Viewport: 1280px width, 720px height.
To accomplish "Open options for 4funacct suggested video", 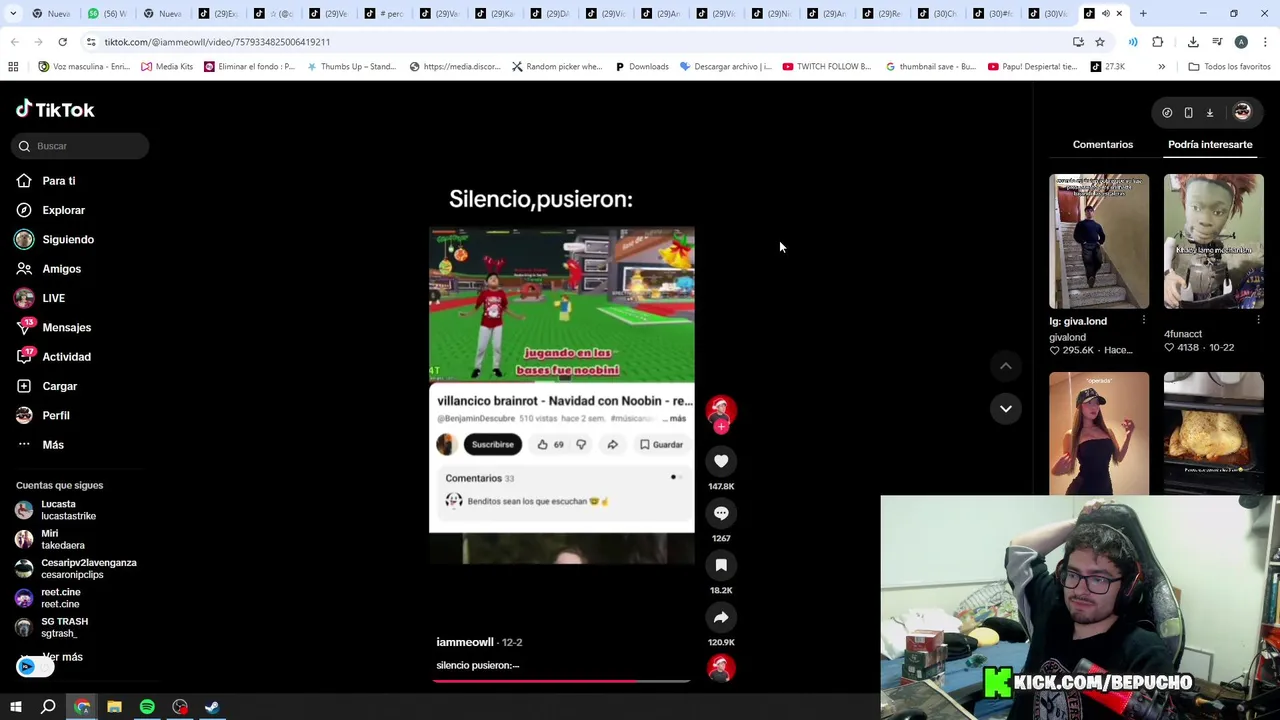I will coord(1258,321).
